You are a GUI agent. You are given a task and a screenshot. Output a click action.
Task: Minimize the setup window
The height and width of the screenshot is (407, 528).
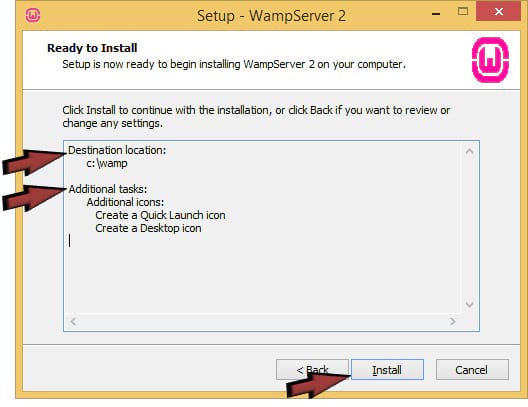click(x=436, y=13)
